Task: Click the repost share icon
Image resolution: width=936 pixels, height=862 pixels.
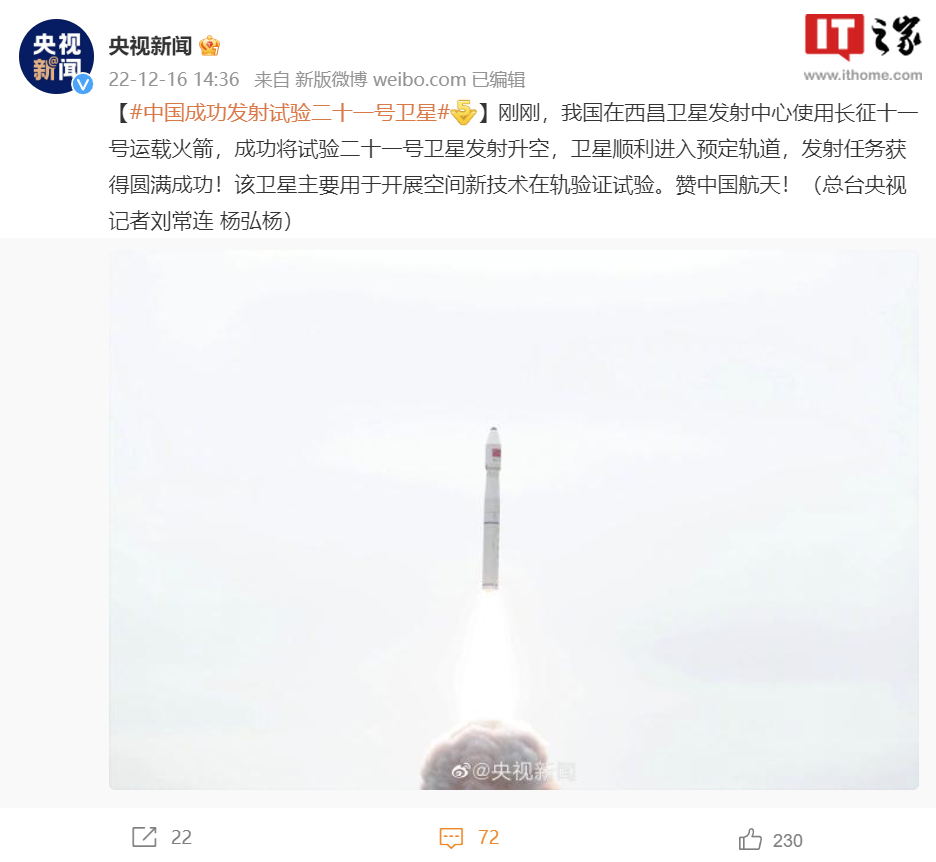Action: tap(144, 837)
